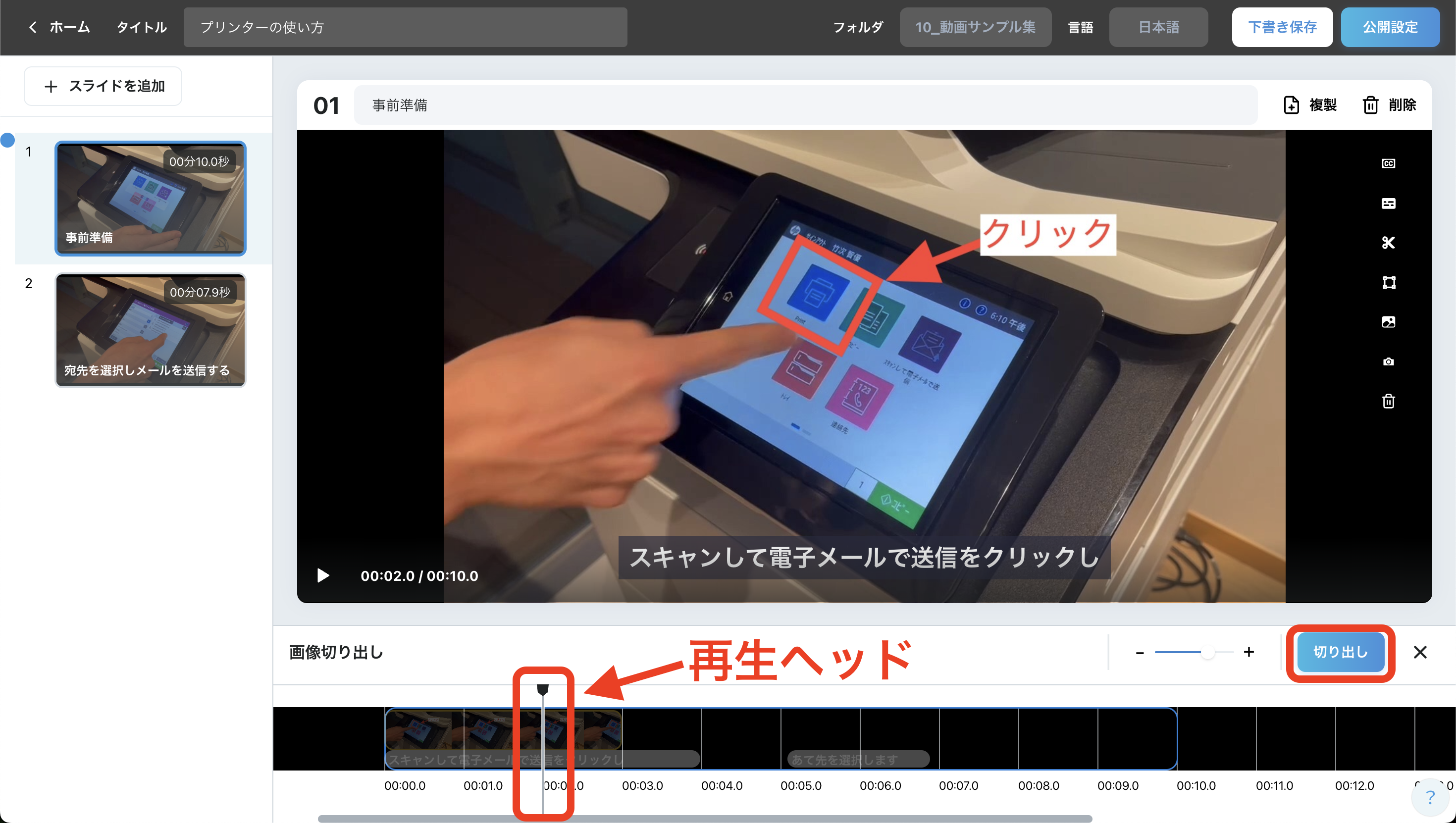Click the blue 切り出し button

tap(1340, 652)
